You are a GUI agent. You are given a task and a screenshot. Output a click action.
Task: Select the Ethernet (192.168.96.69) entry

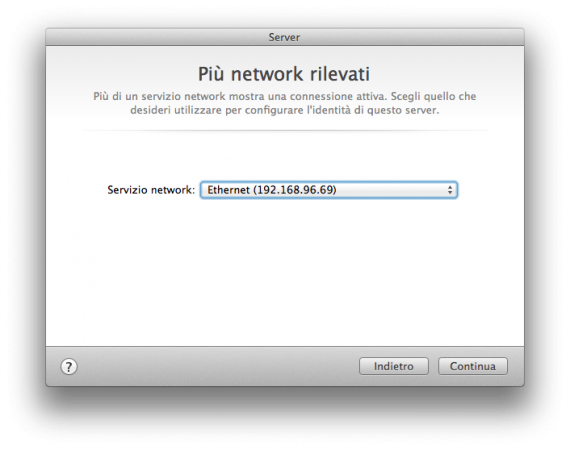[272, 190]
